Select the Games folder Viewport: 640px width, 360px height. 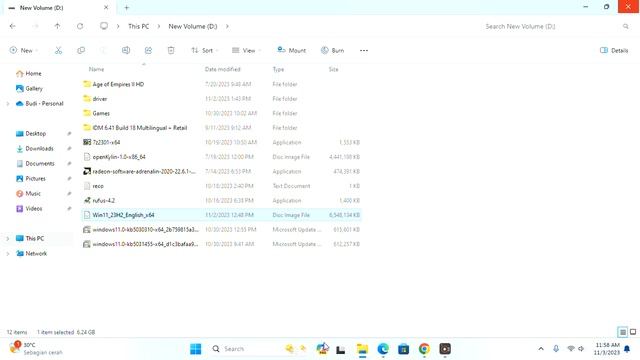221,113
